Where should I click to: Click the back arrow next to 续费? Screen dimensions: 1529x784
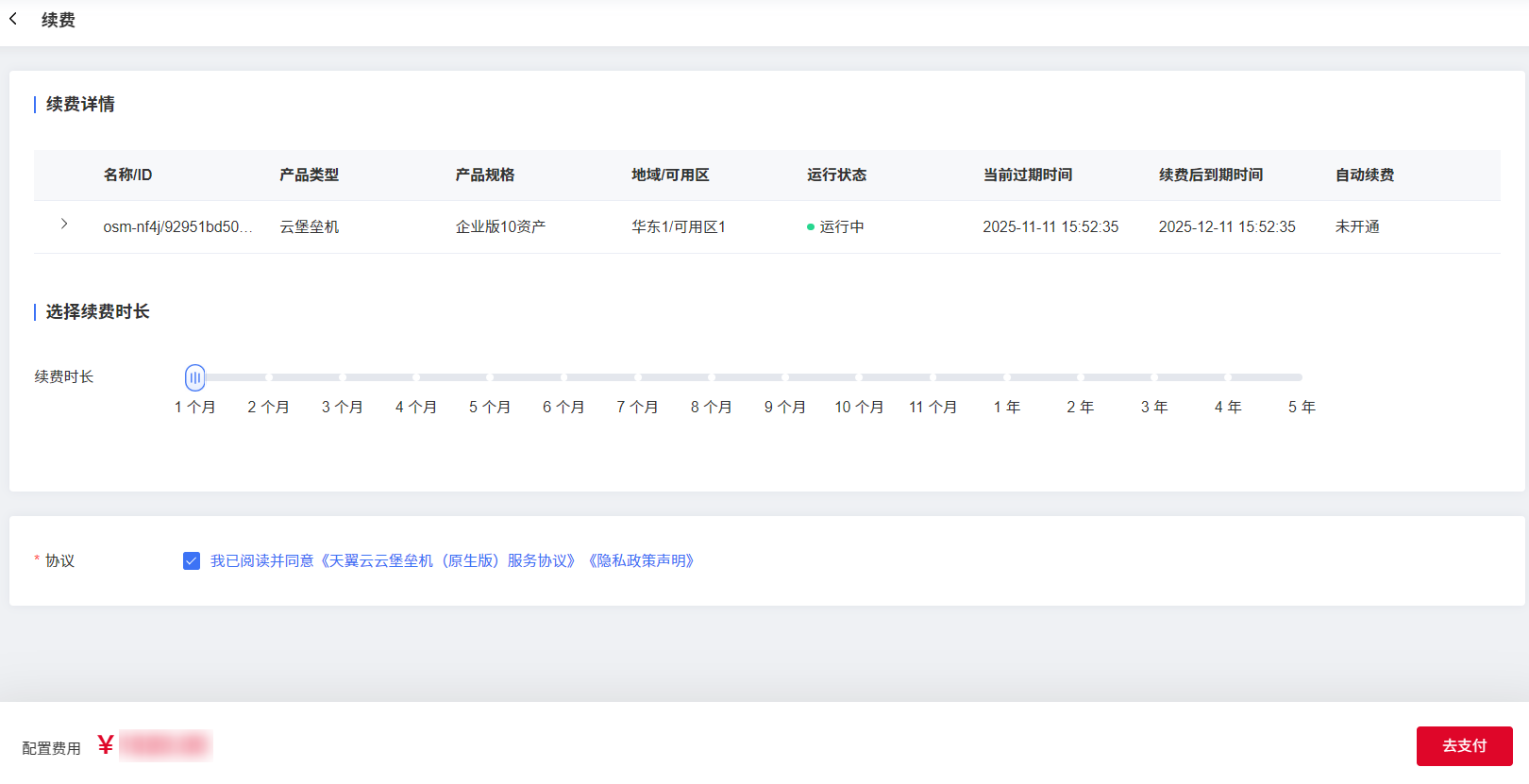pos(13,19)
